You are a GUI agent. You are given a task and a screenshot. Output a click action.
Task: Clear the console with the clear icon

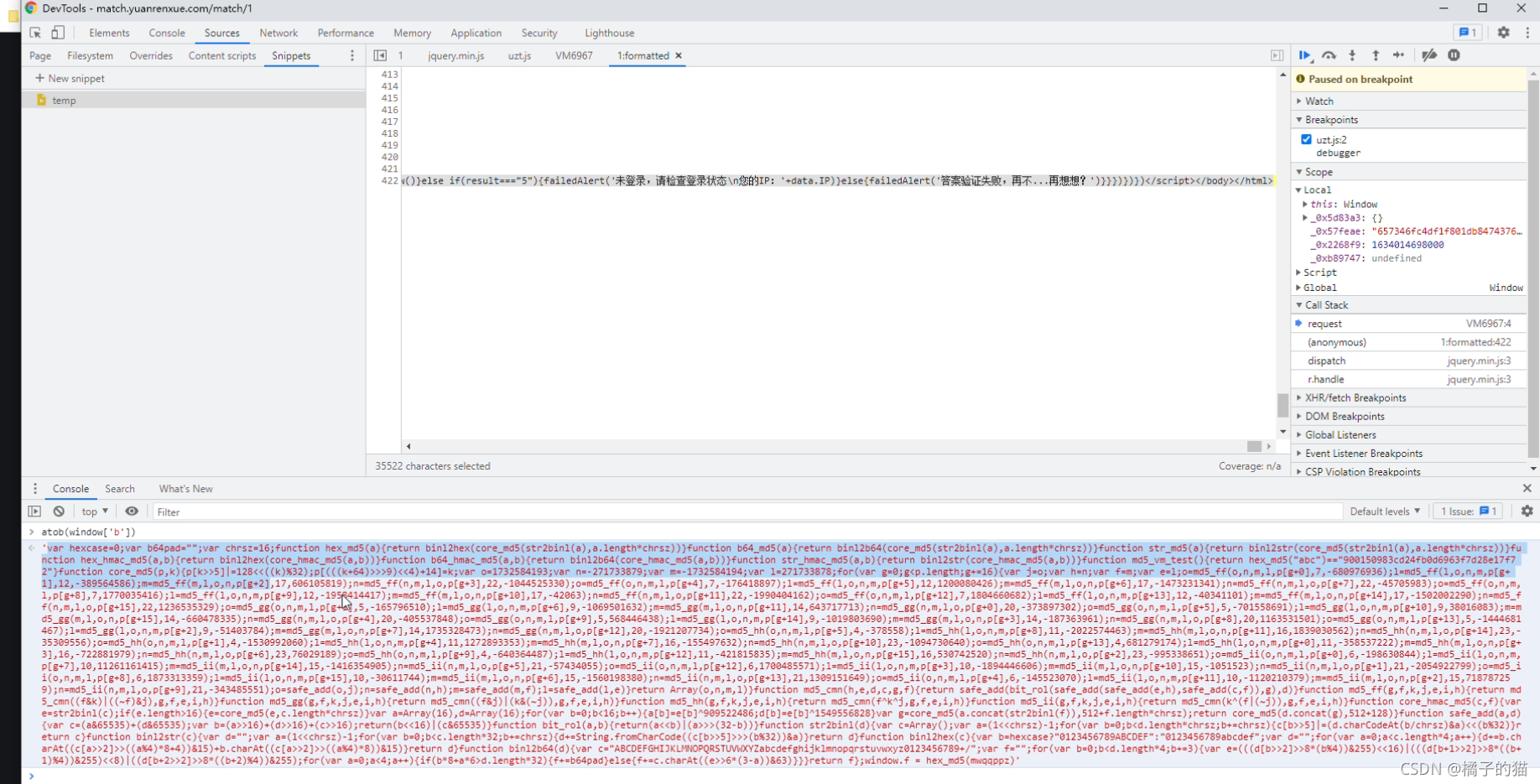pyautogui.click(x=59, y=511)
